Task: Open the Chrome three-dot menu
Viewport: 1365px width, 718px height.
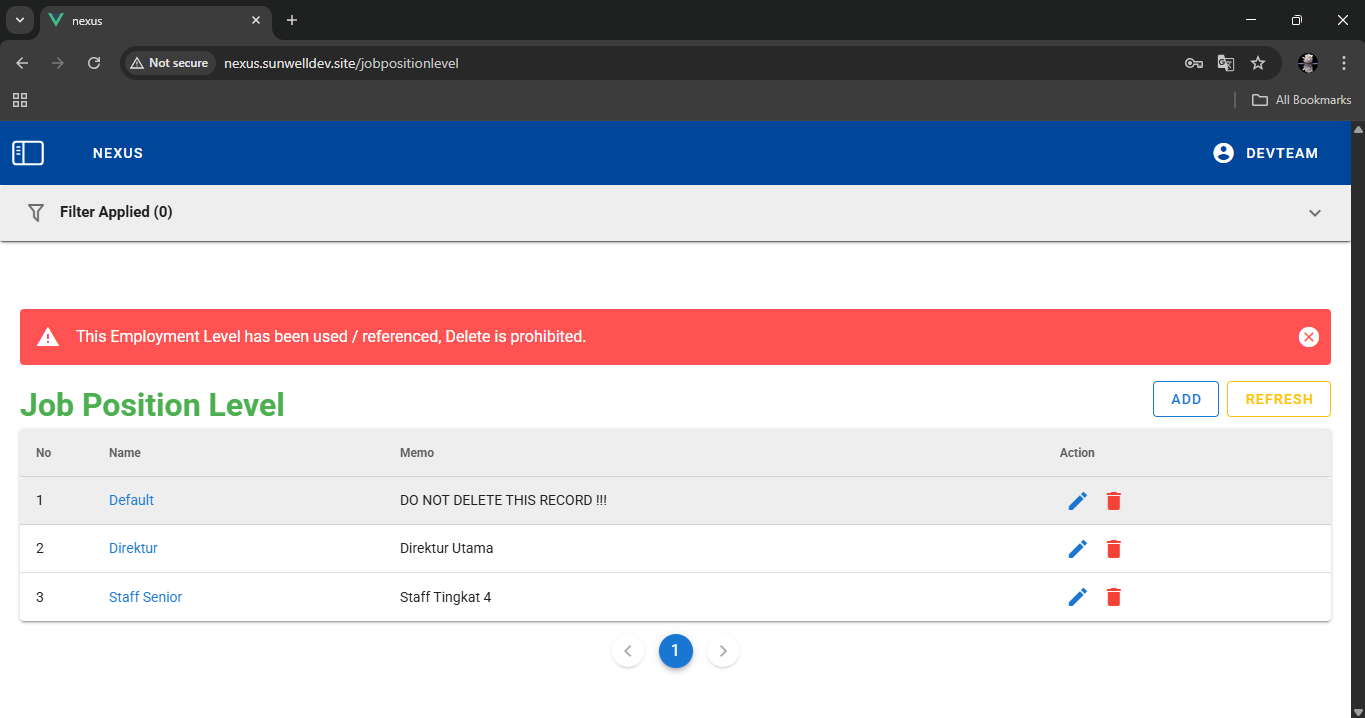Action: (1344, 63)
